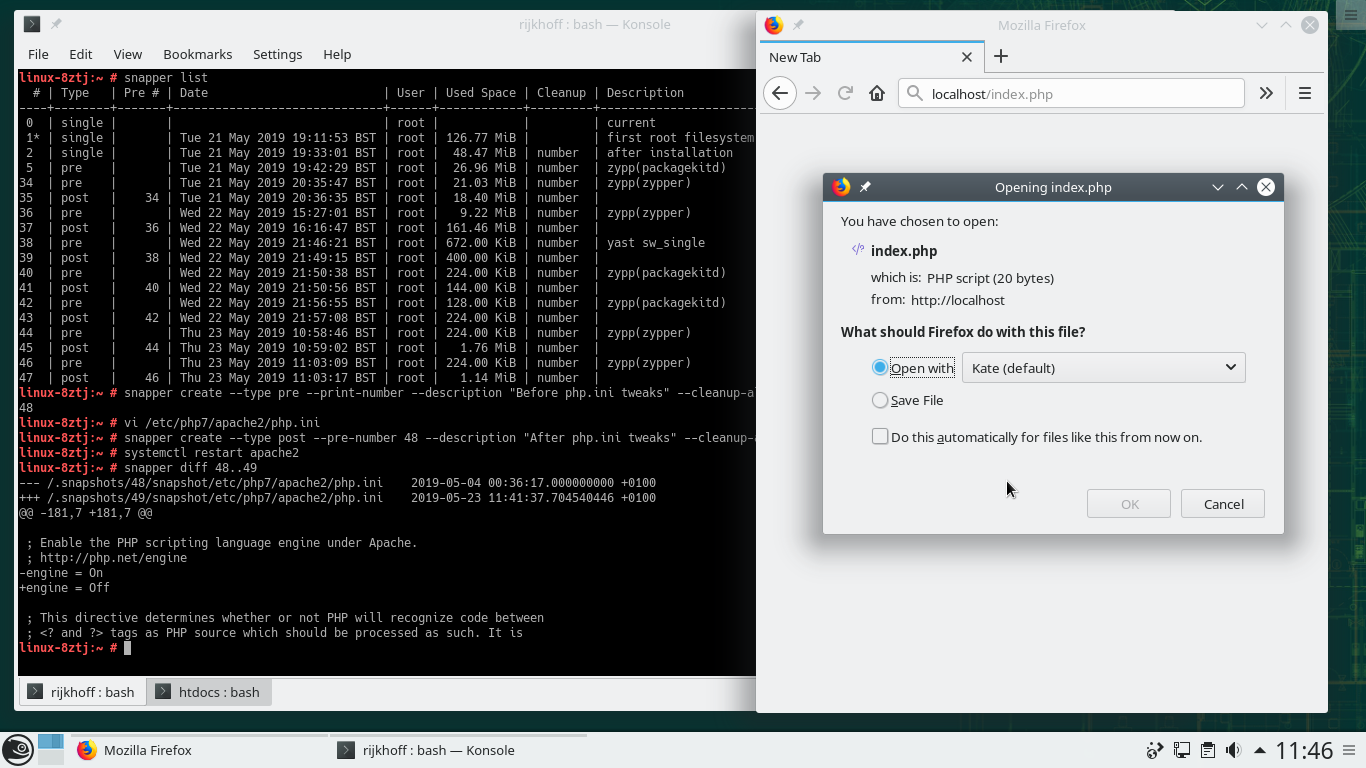Viewport: 1366px width, 768px height.
Task: Open clipboard manager in system tray
Action: [1207, 750]
